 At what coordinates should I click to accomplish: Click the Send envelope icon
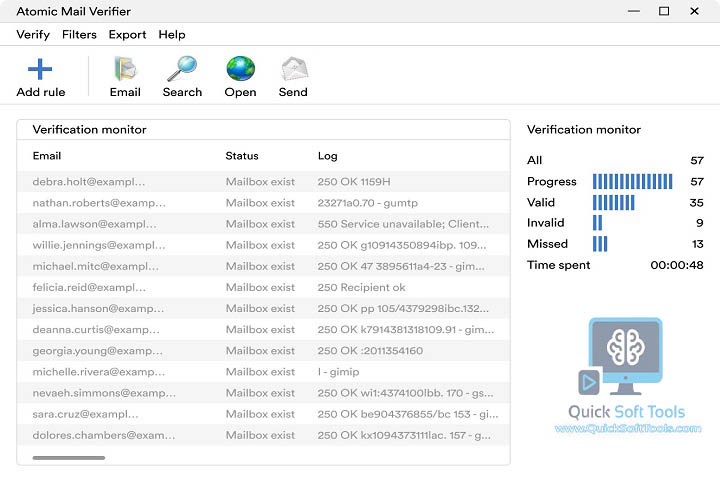click(294, 69)
